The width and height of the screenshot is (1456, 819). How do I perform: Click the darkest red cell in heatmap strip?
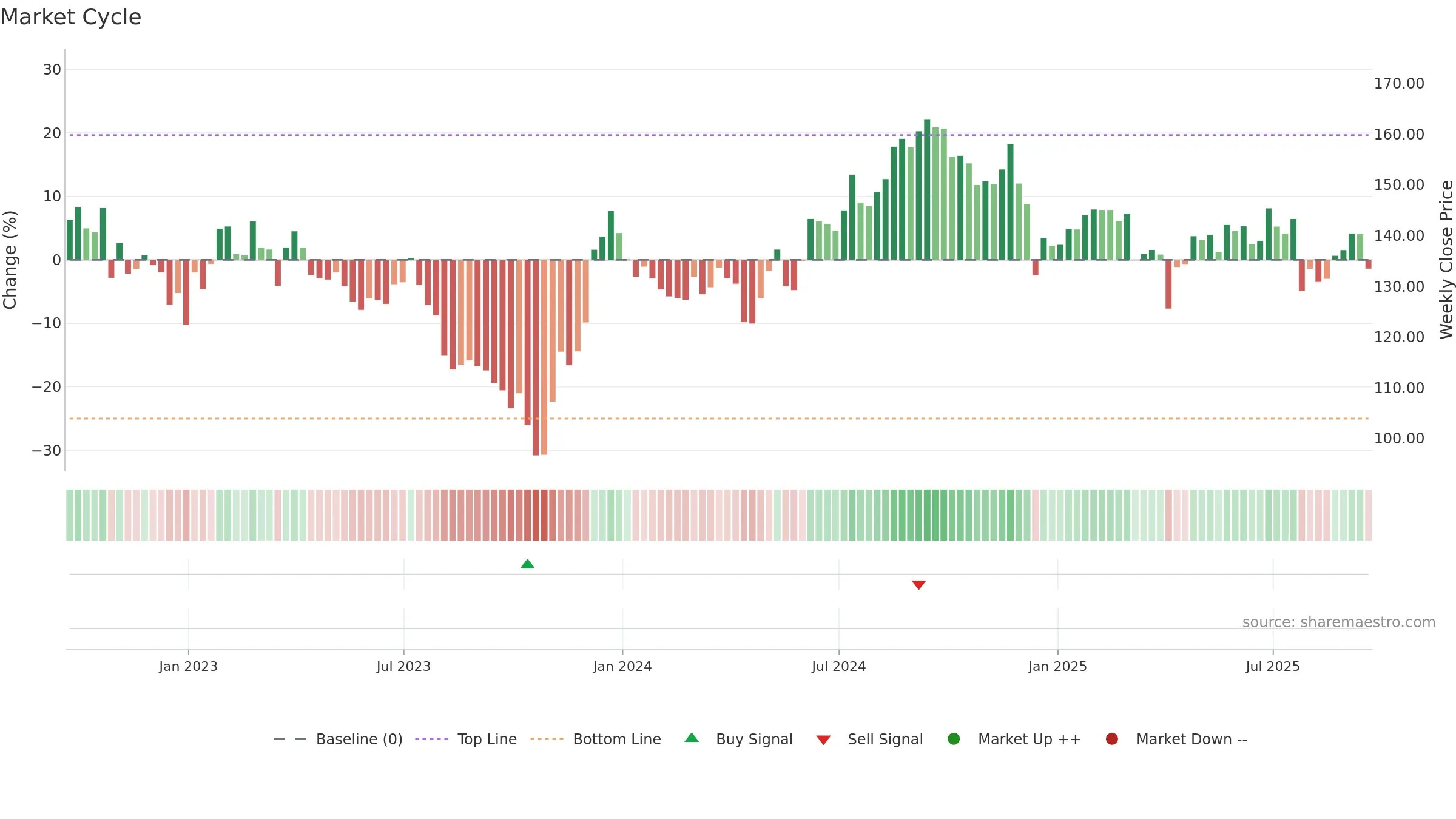point(536,515)
